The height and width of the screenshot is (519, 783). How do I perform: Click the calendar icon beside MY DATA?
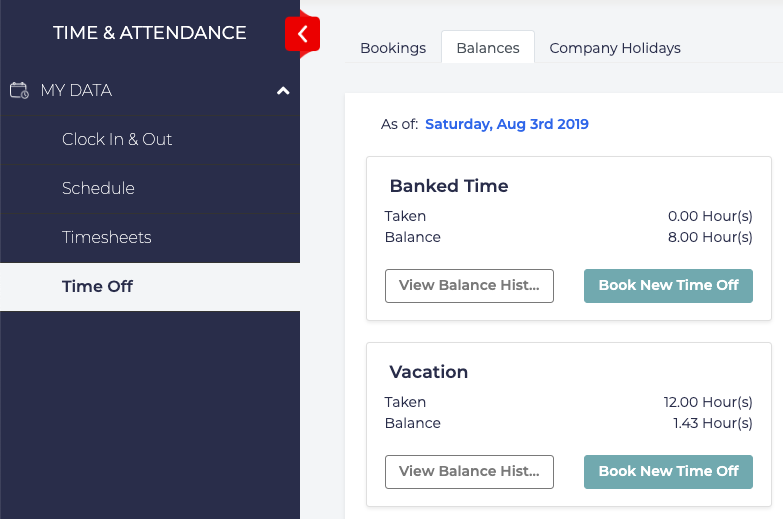tap(19, 90)
